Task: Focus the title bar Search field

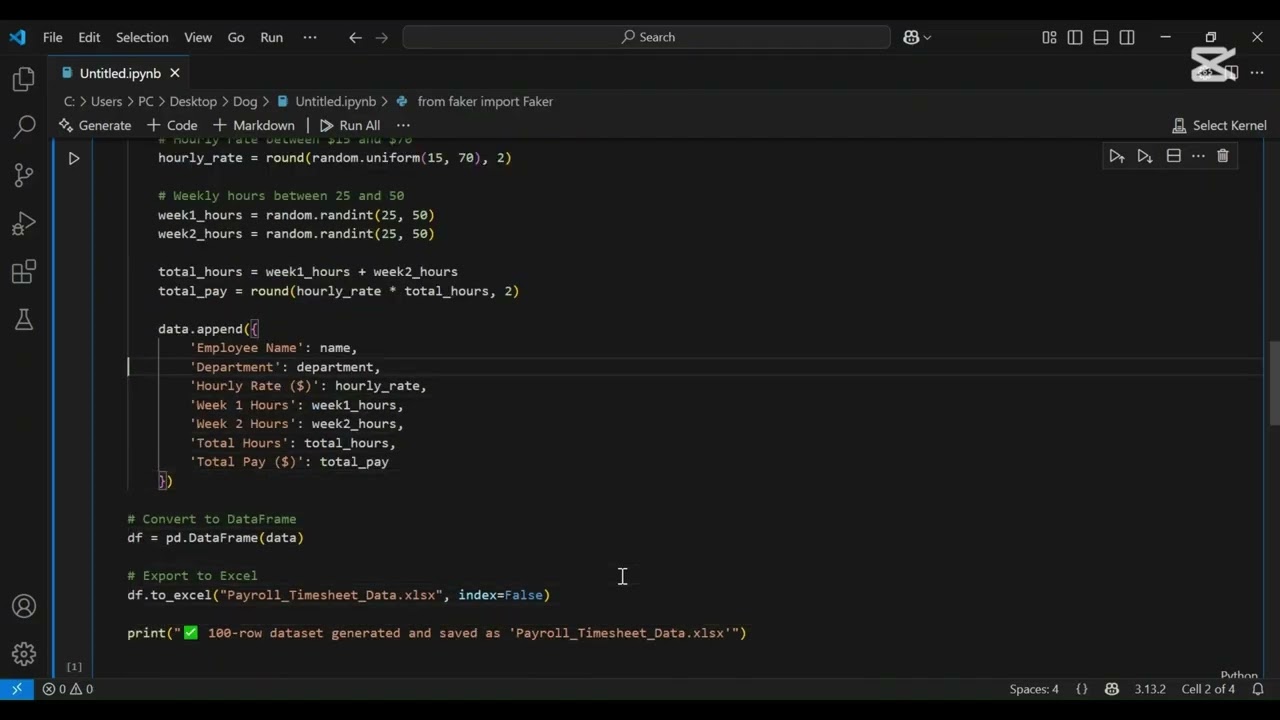Action: tap(647, 37)
